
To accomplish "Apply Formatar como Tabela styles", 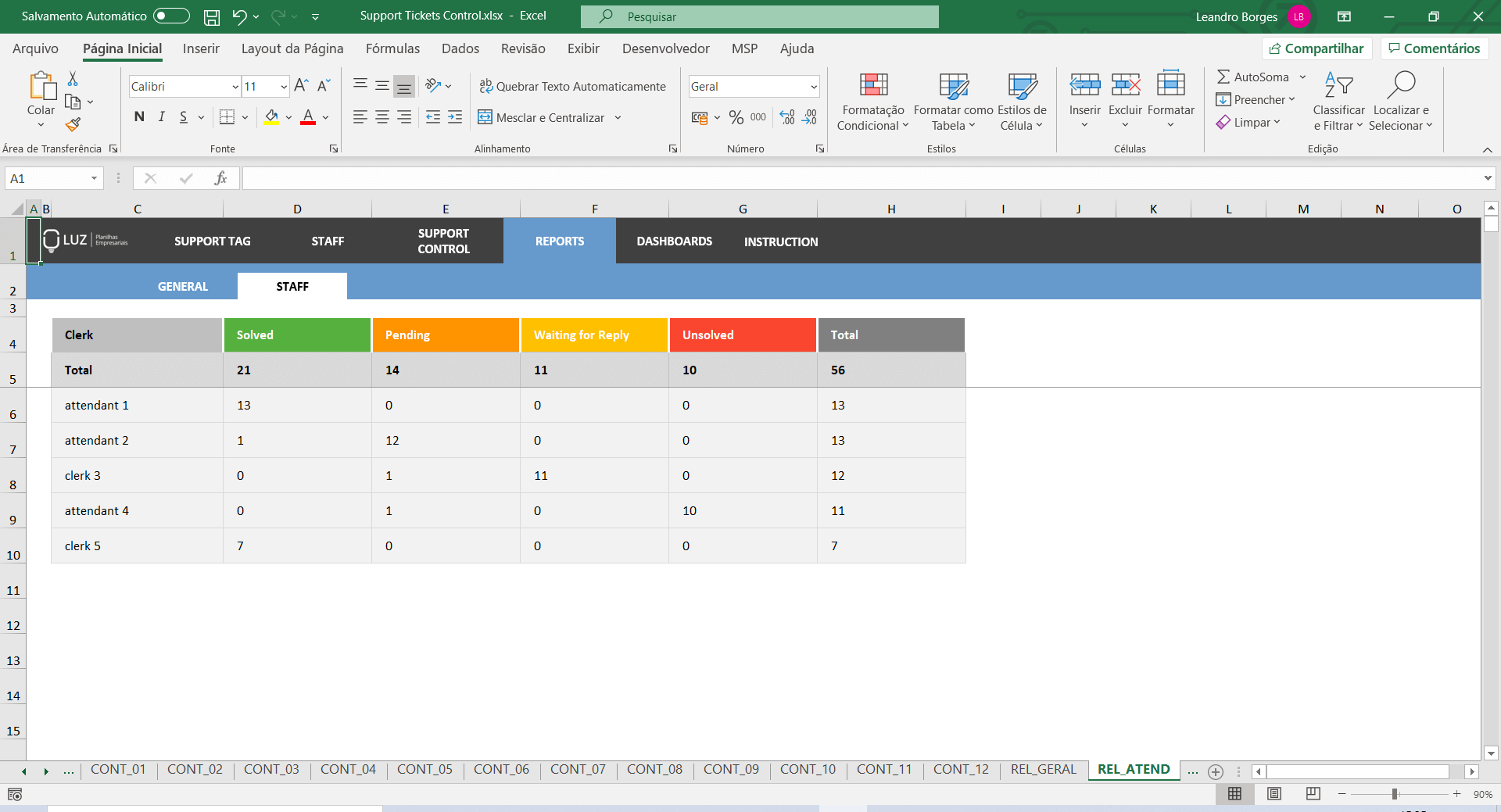I will coord(952,101).
